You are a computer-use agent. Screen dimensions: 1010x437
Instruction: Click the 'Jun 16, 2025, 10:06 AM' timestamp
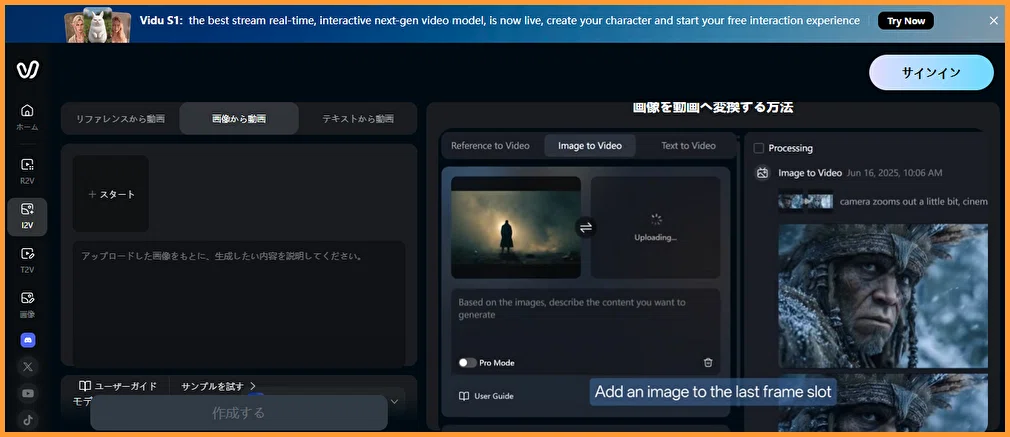pos(895,173)
